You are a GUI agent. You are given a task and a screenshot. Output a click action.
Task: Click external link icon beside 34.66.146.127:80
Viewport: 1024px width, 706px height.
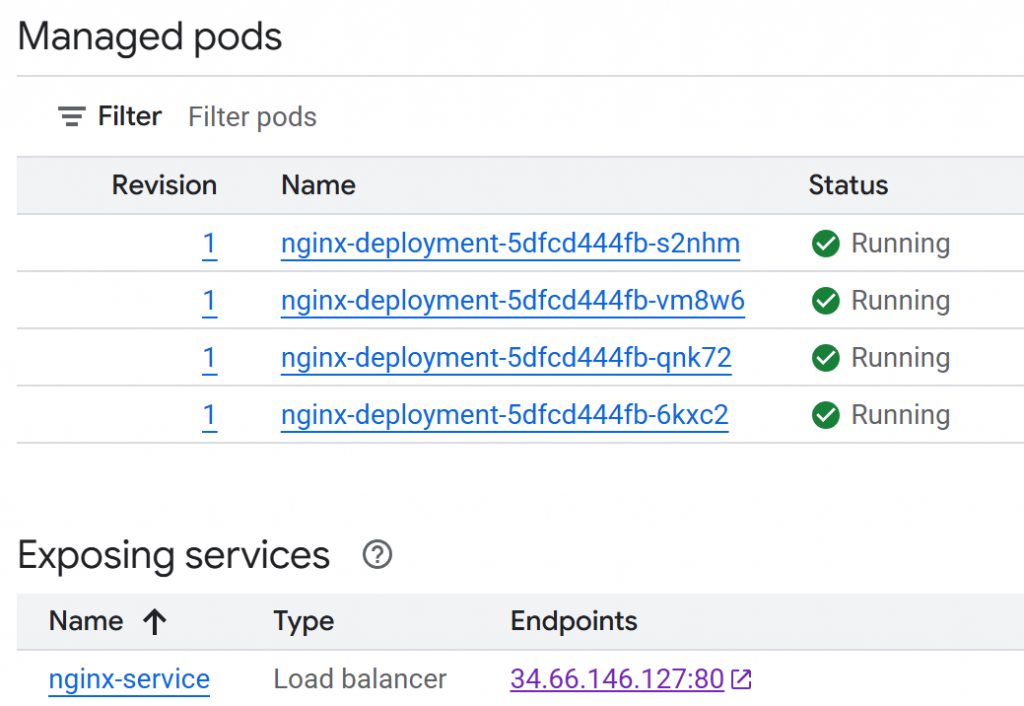(741, 680)
